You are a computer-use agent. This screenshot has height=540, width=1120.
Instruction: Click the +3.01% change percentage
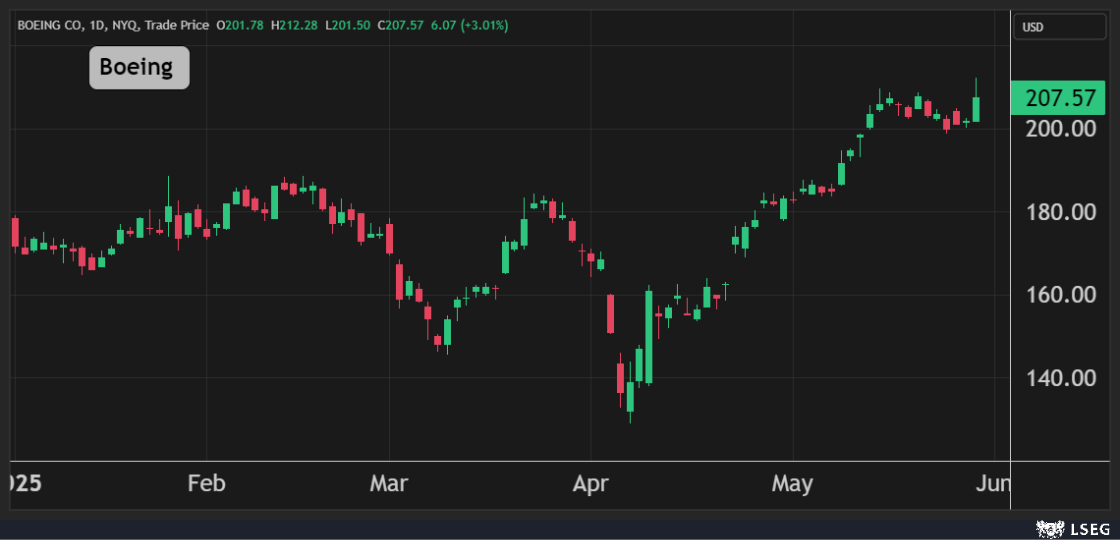484,25
